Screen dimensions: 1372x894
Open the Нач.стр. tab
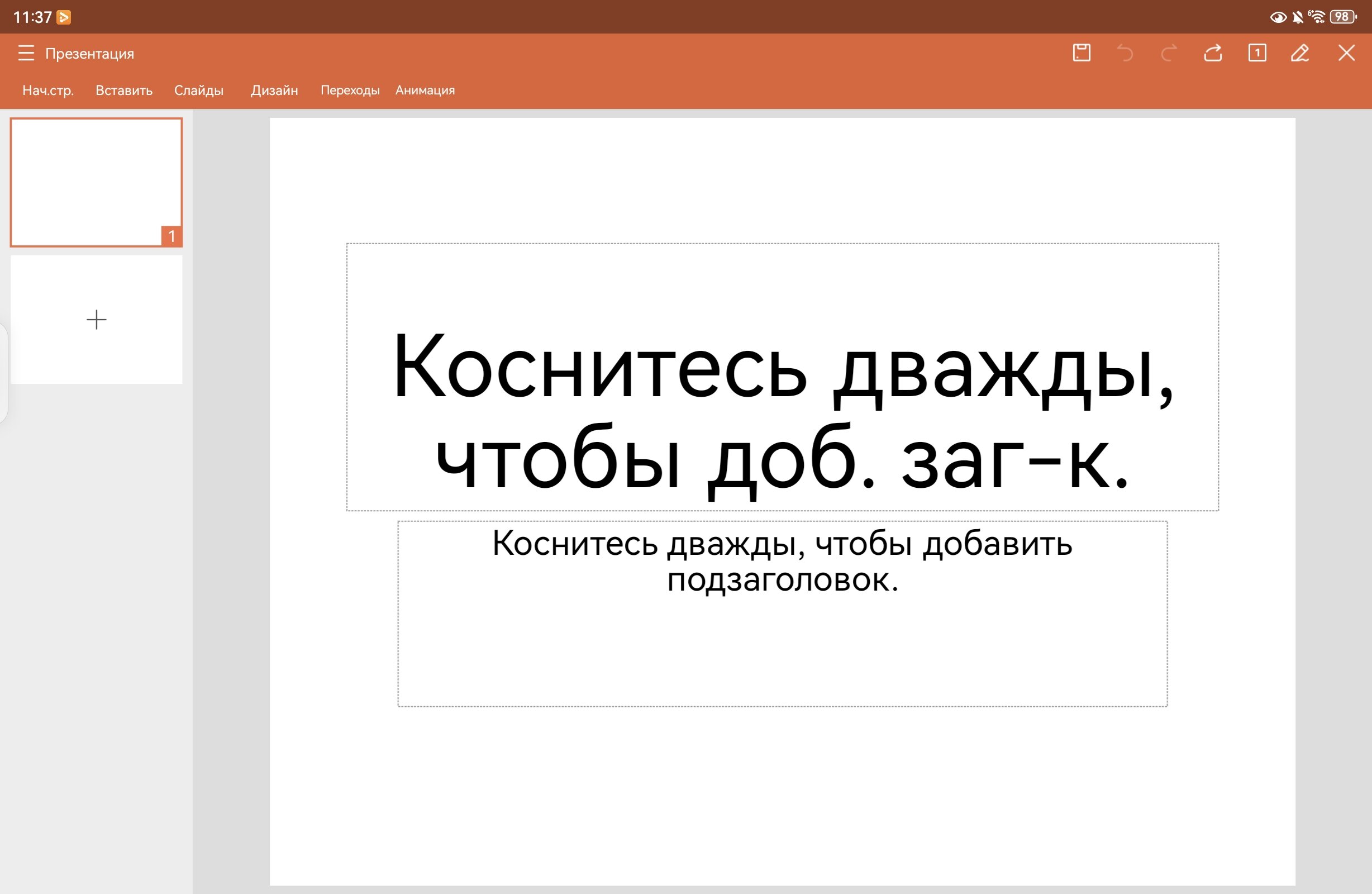pyautogui.click(x=48, y=90)
